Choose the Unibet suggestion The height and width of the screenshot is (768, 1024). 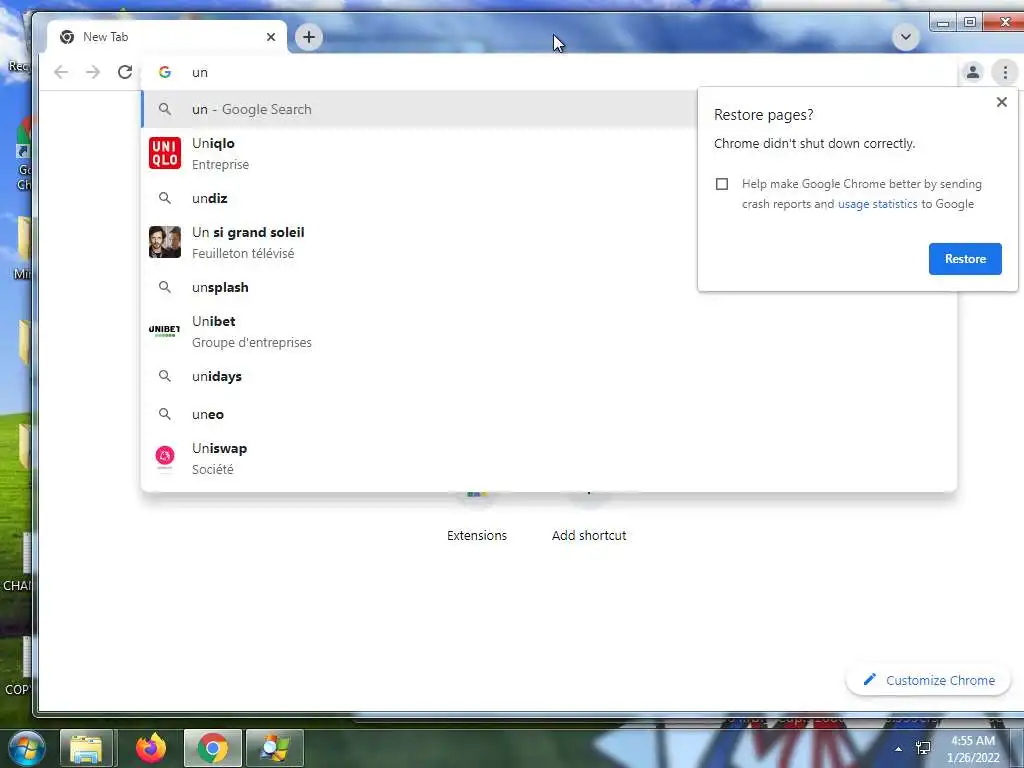[x=549, y=332]
